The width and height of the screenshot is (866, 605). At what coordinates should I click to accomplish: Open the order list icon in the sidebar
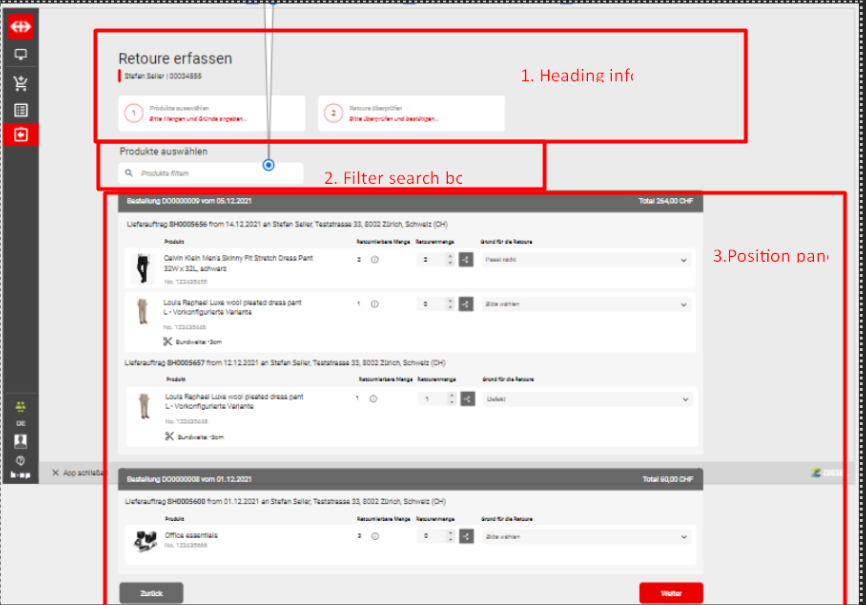[x=20, y=110]
